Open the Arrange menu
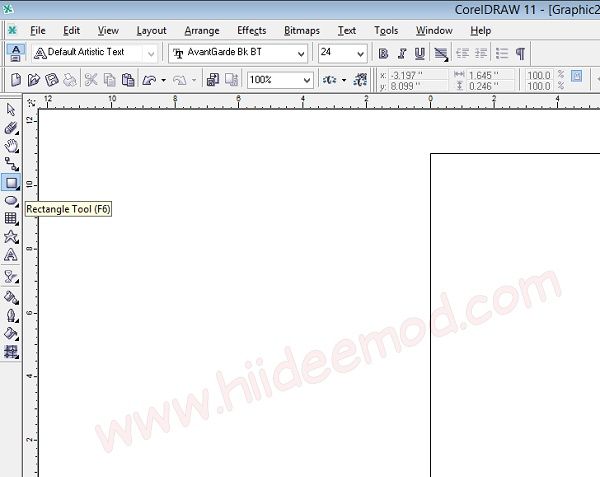Image resolution: width=600 pixels, height=477 pixels. point(202,31)
